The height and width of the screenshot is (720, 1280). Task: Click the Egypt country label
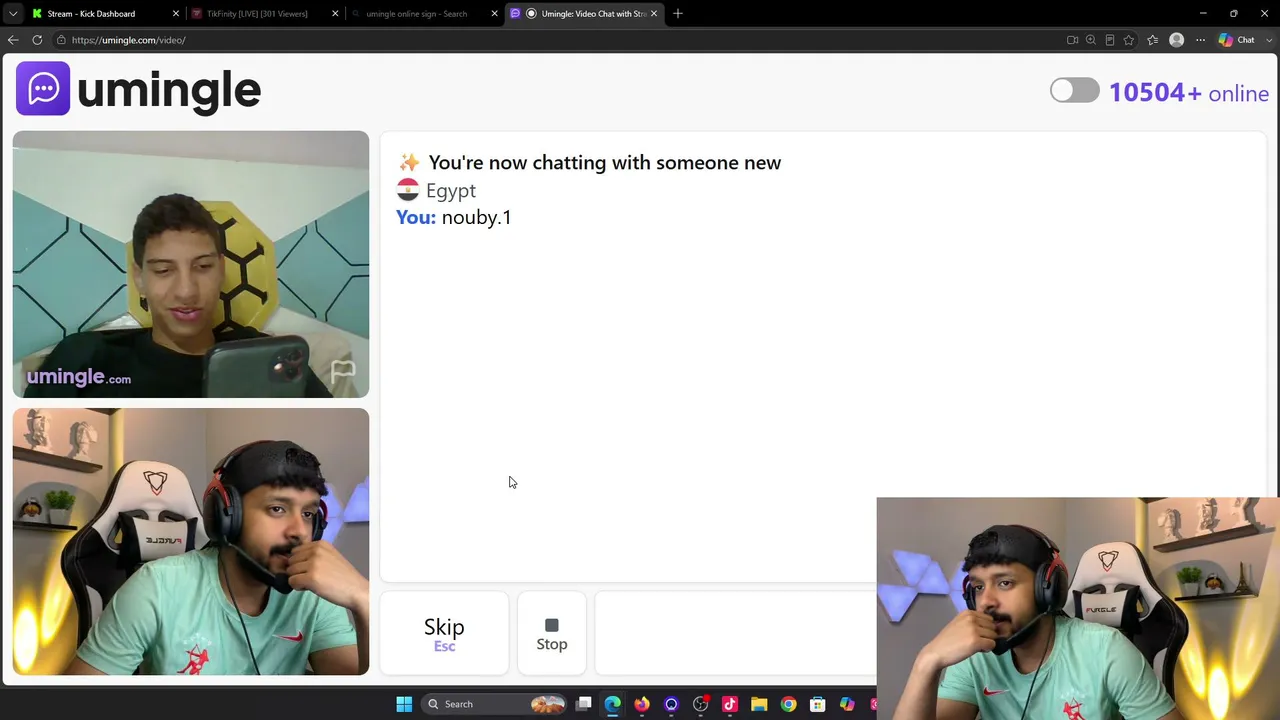(451, 190)
